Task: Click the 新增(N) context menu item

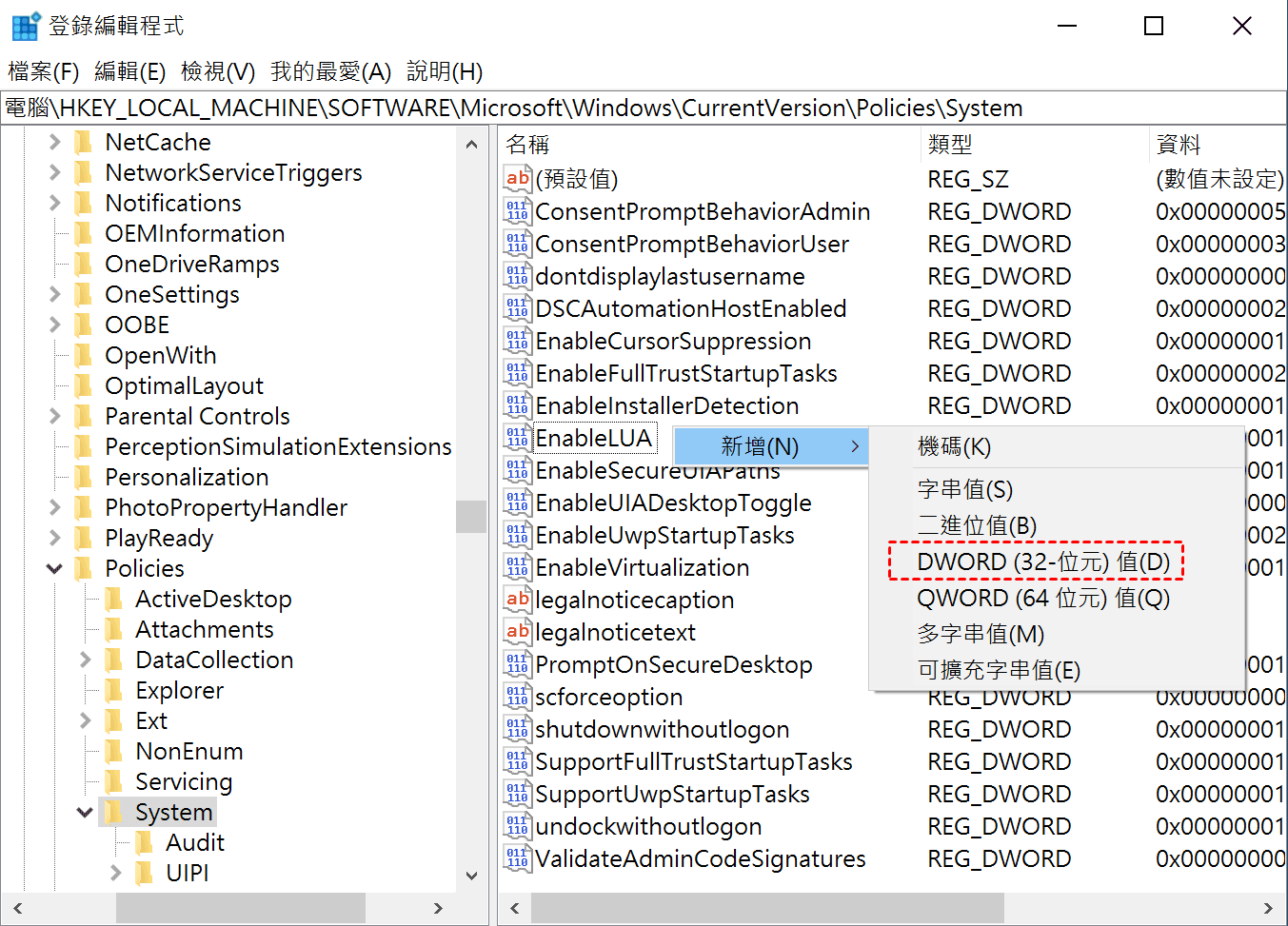Action: (x=771, y=446)
